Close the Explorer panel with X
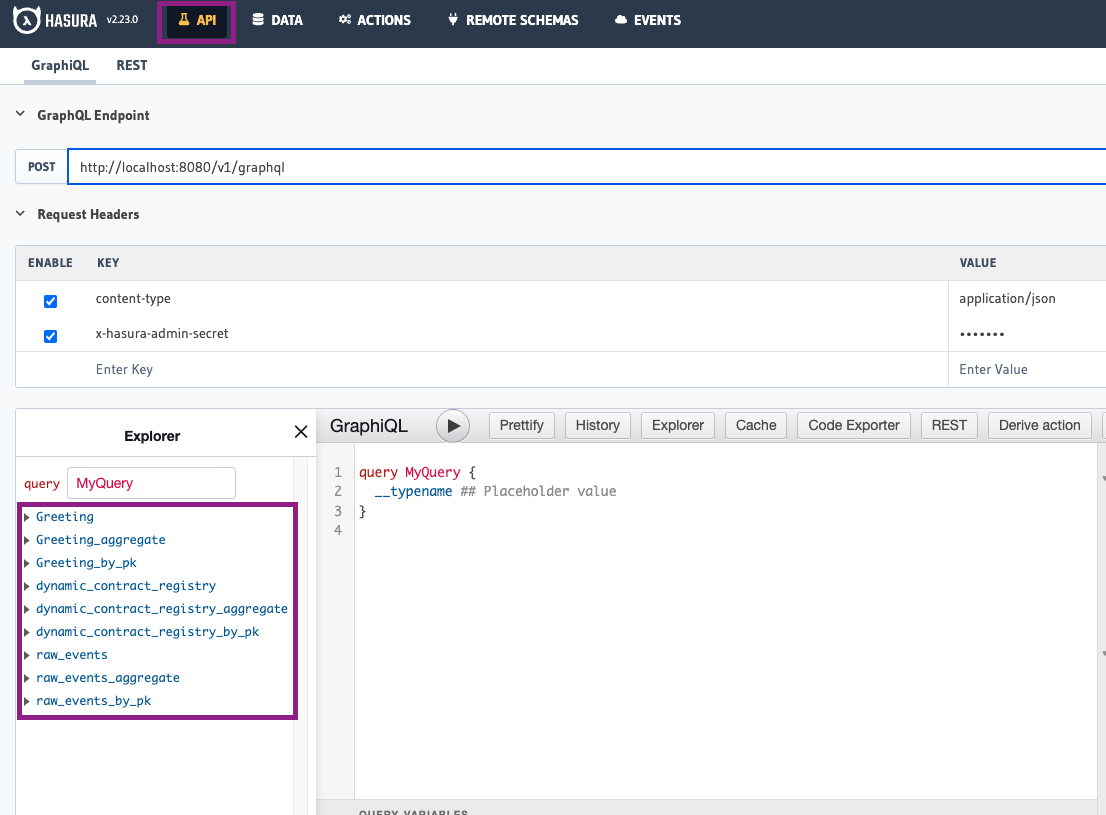 pyautogui.click(x=301, y=432)
